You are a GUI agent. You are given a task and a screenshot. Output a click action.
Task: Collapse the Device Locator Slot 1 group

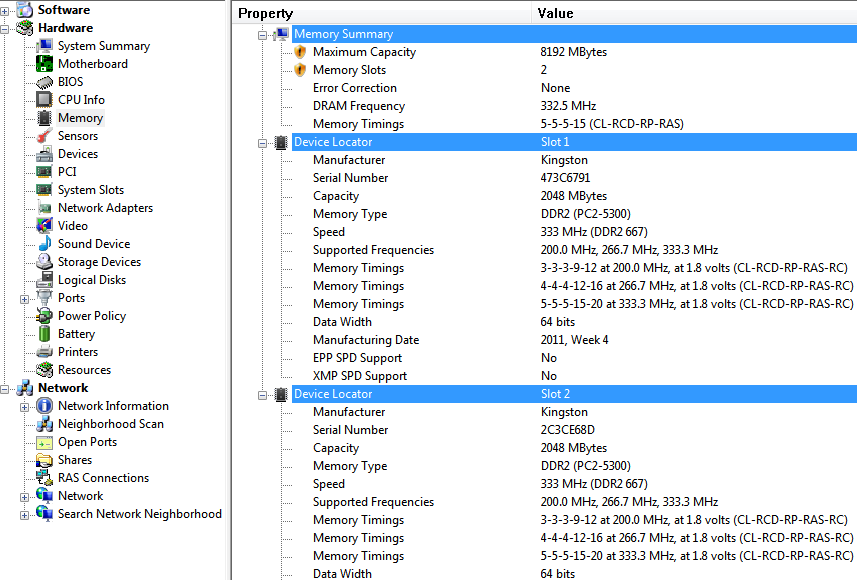tap(264, 142)
